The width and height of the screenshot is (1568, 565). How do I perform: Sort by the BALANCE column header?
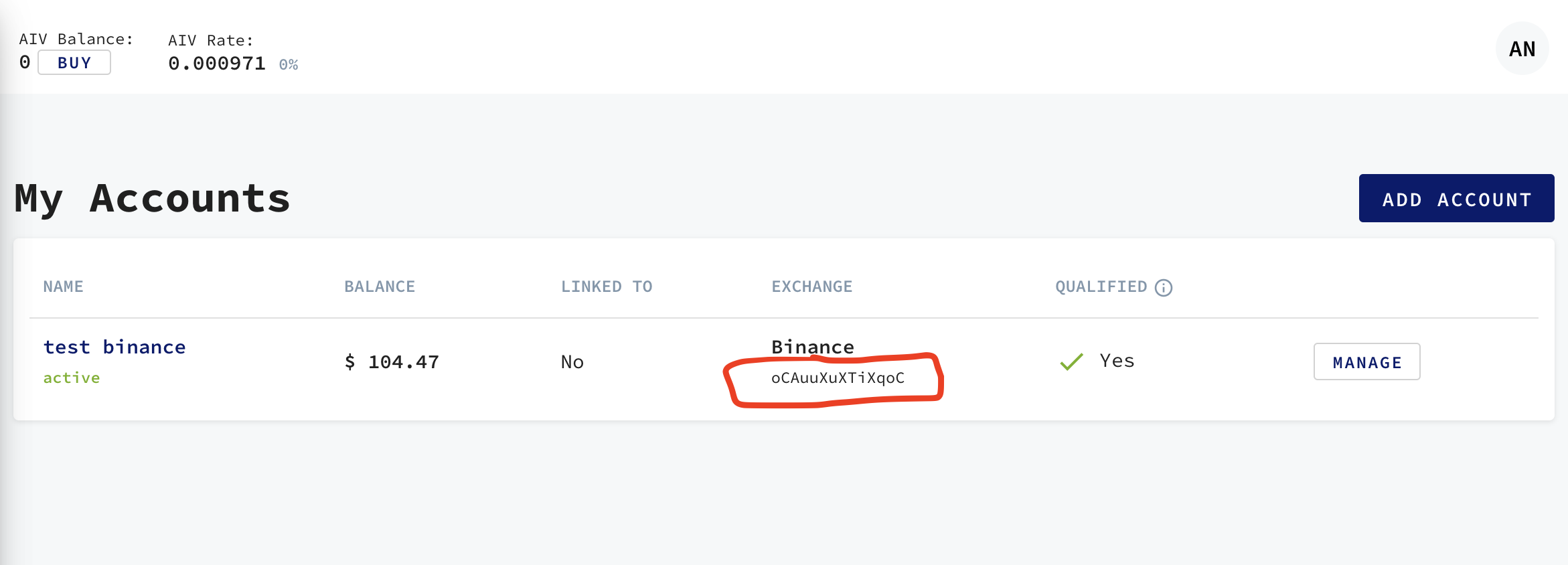tap(380, 287)
